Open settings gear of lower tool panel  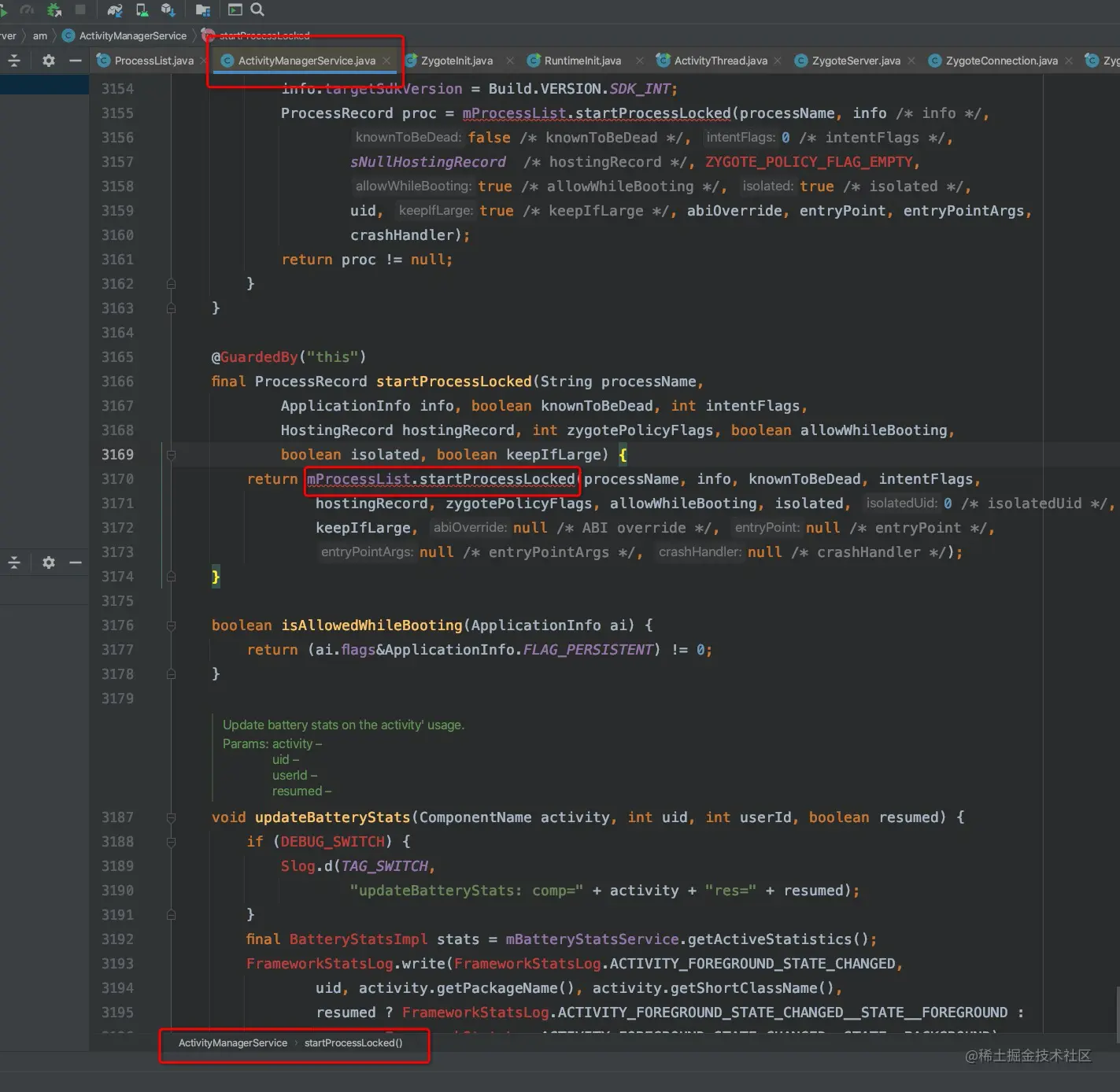click(x=49, y=563)
